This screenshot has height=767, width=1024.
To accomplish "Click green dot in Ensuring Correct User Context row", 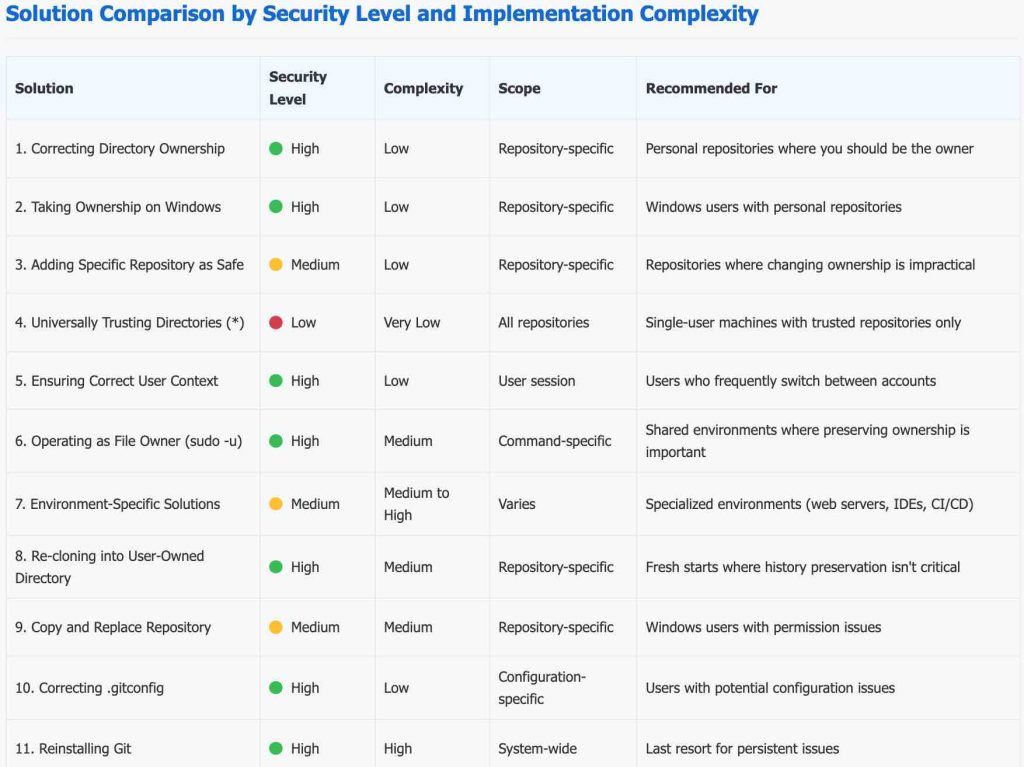I will (276, 381).
